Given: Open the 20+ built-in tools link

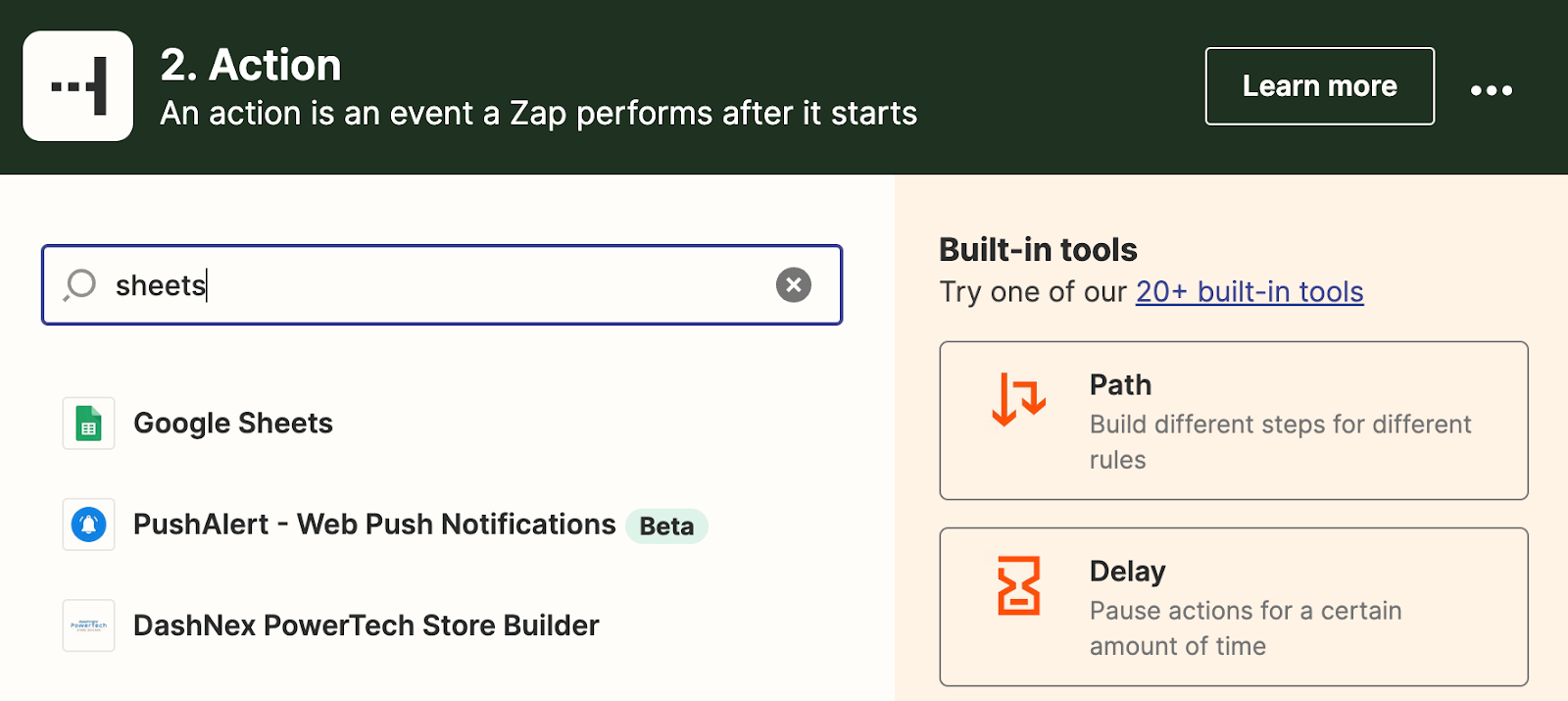Looking at the screenshot, I should [x=1249, y=292].
